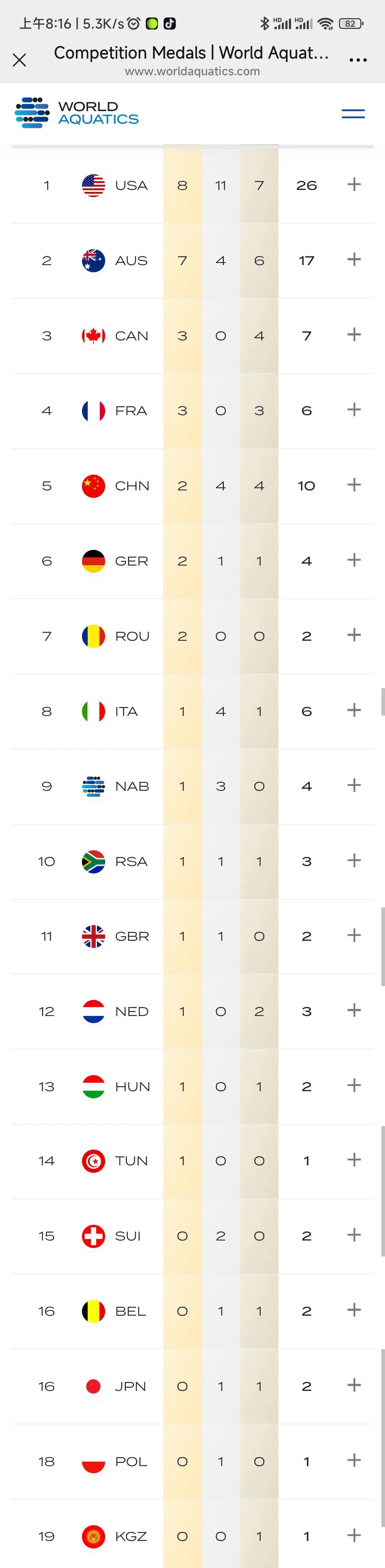Click the World Aquatics logo
Viewport: 385px width, 1568px height.
[x=77, y=113]
